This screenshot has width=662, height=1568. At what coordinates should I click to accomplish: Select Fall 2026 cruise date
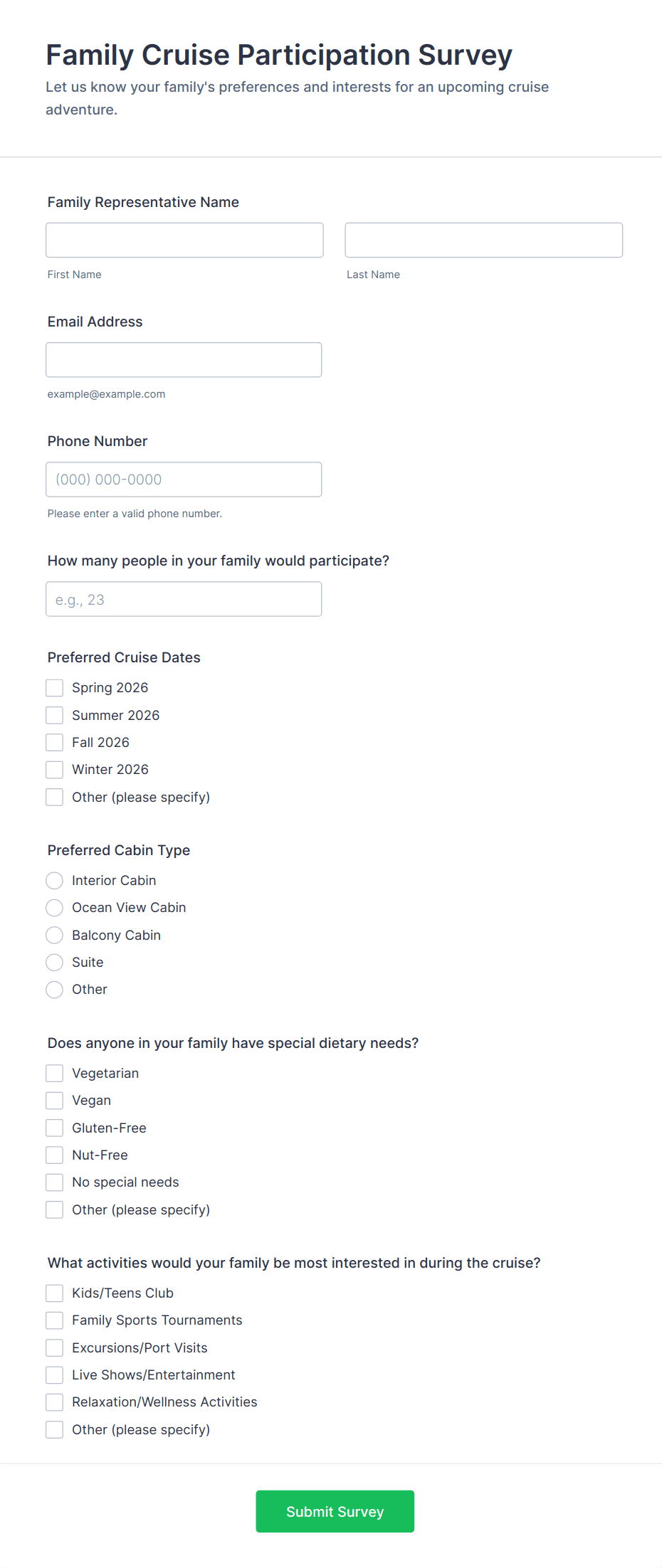point(55,743)
